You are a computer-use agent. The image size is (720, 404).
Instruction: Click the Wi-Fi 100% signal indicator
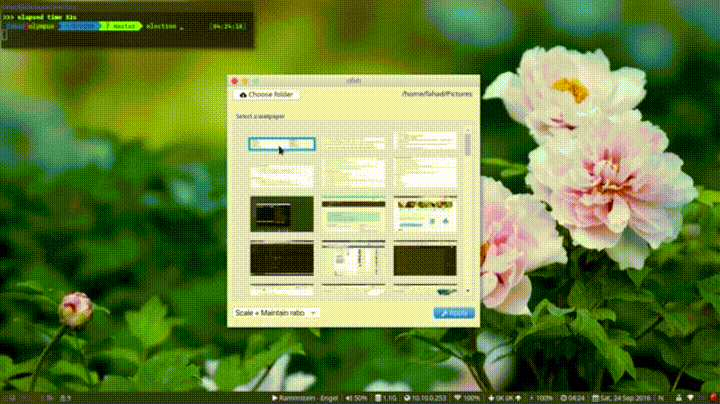coord(467,398)
